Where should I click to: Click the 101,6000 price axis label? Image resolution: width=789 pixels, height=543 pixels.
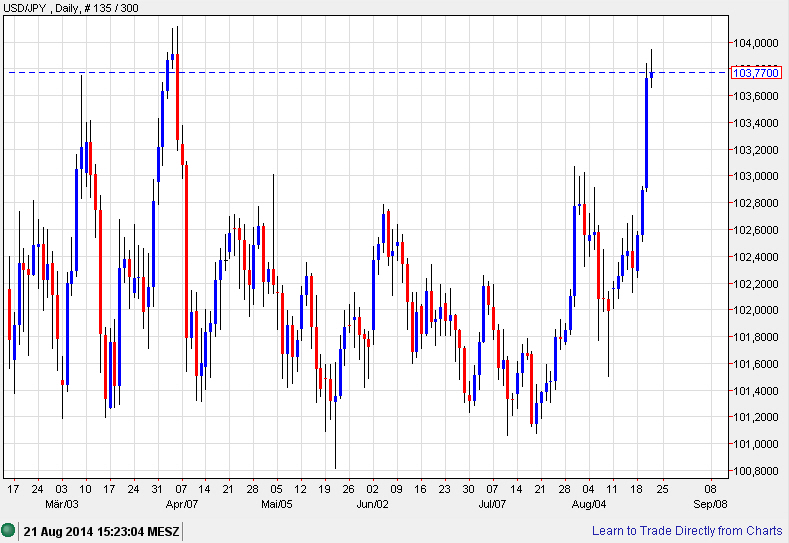coord(755,364)
